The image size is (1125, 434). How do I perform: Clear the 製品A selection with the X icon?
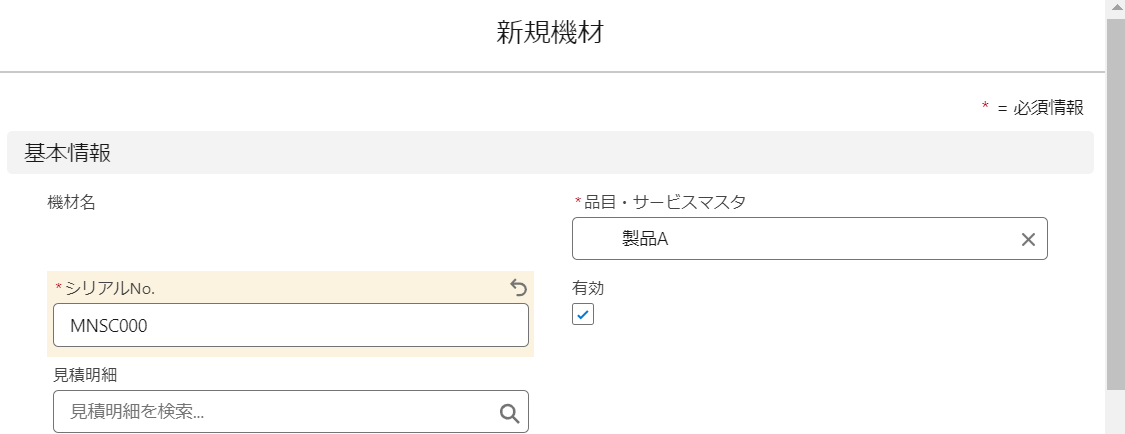pos(1027,240)
